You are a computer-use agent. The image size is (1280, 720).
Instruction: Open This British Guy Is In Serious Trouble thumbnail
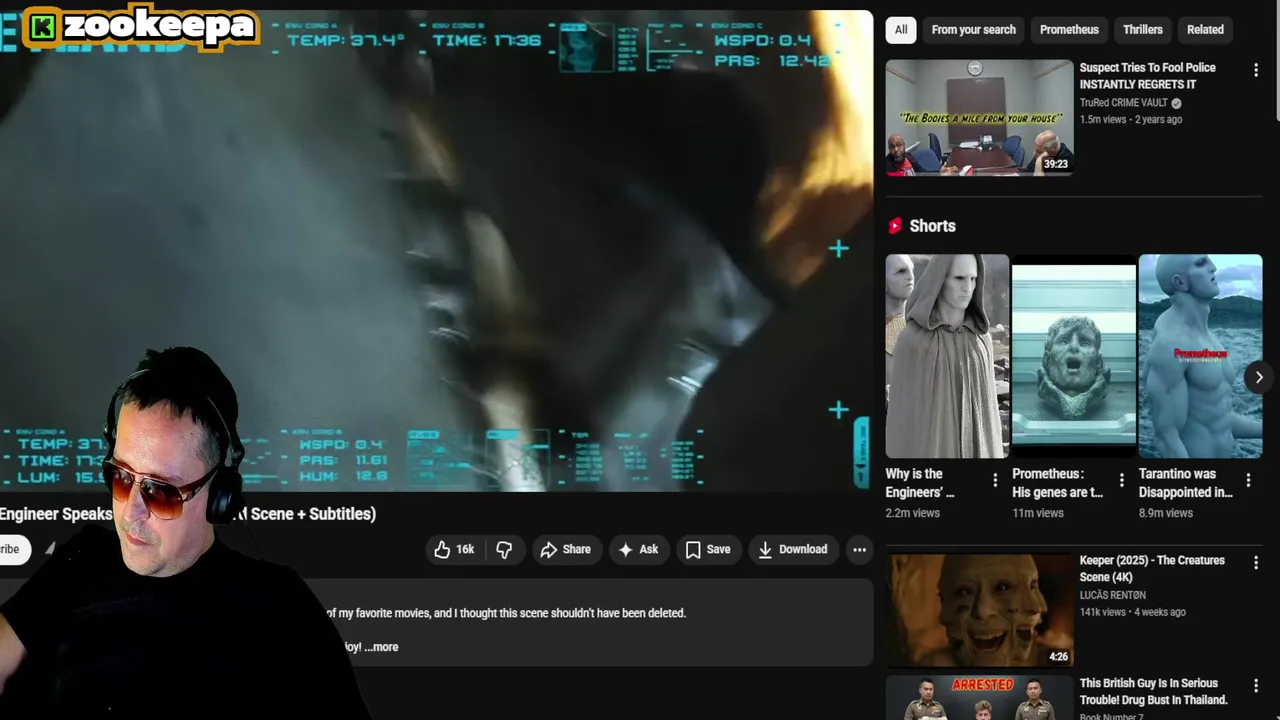tap(979, 698)
